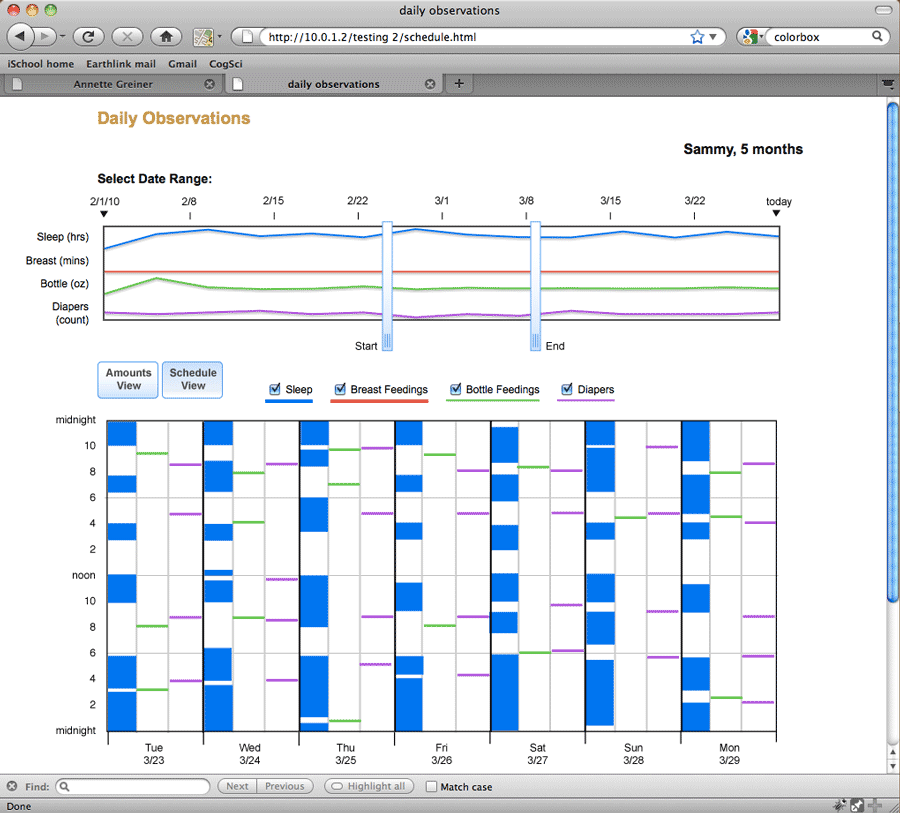Open the iSchool home bookmark
This screenshot has height=813, width=900.
(40, 64)
